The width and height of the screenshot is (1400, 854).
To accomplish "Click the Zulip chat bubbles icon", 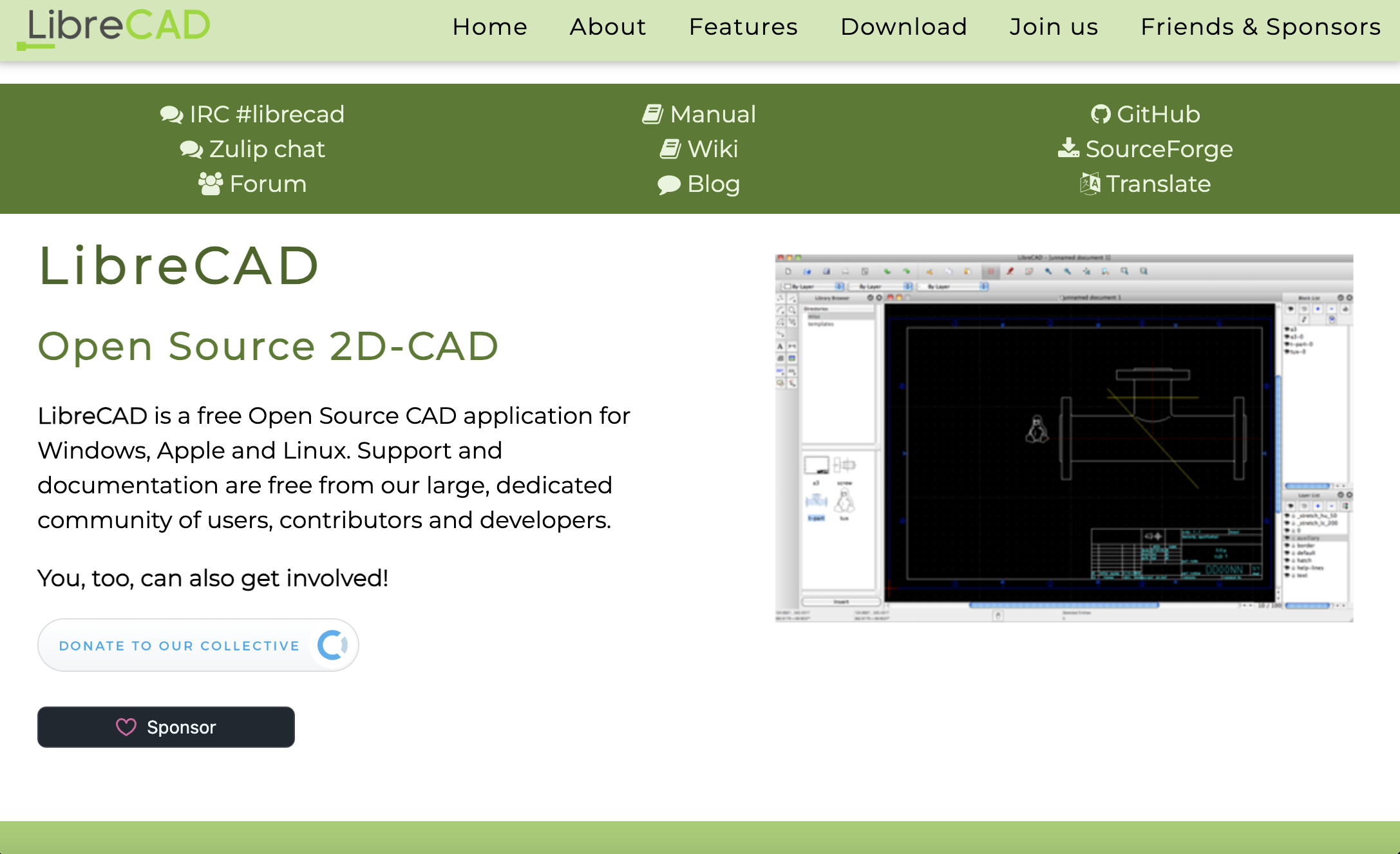I will pos(191,149).
